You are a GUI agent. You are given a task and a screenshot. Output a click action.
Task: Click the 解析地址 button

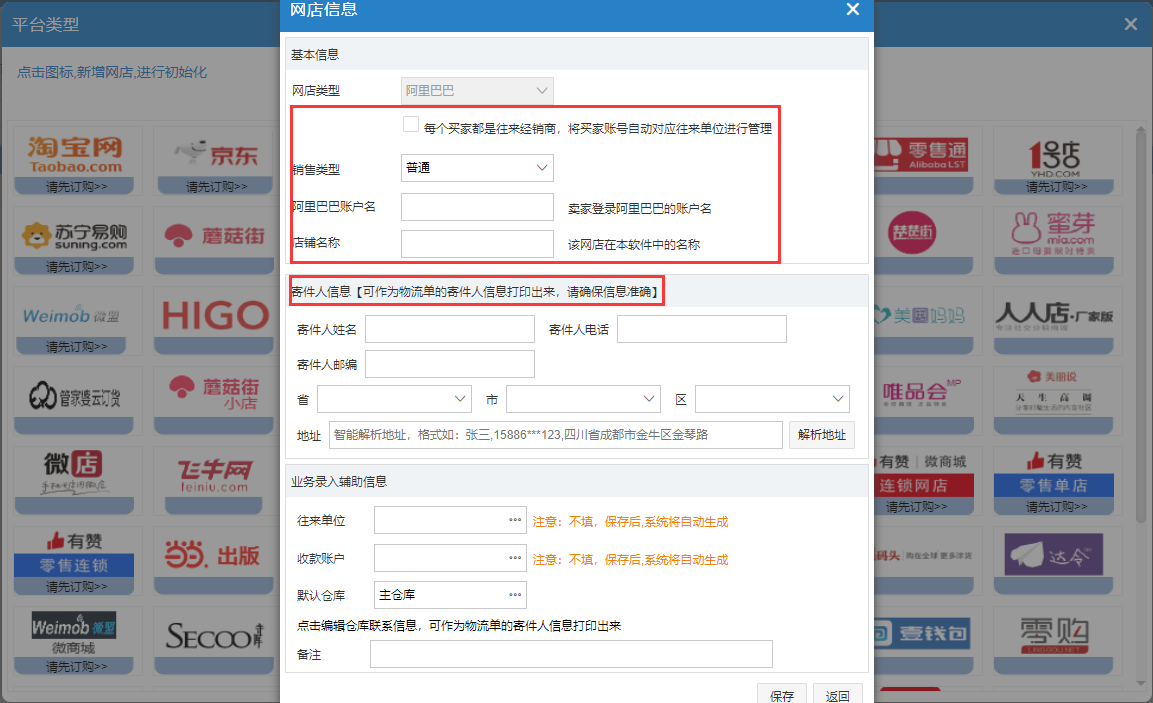pyautogui.click(x=821, y=435)
